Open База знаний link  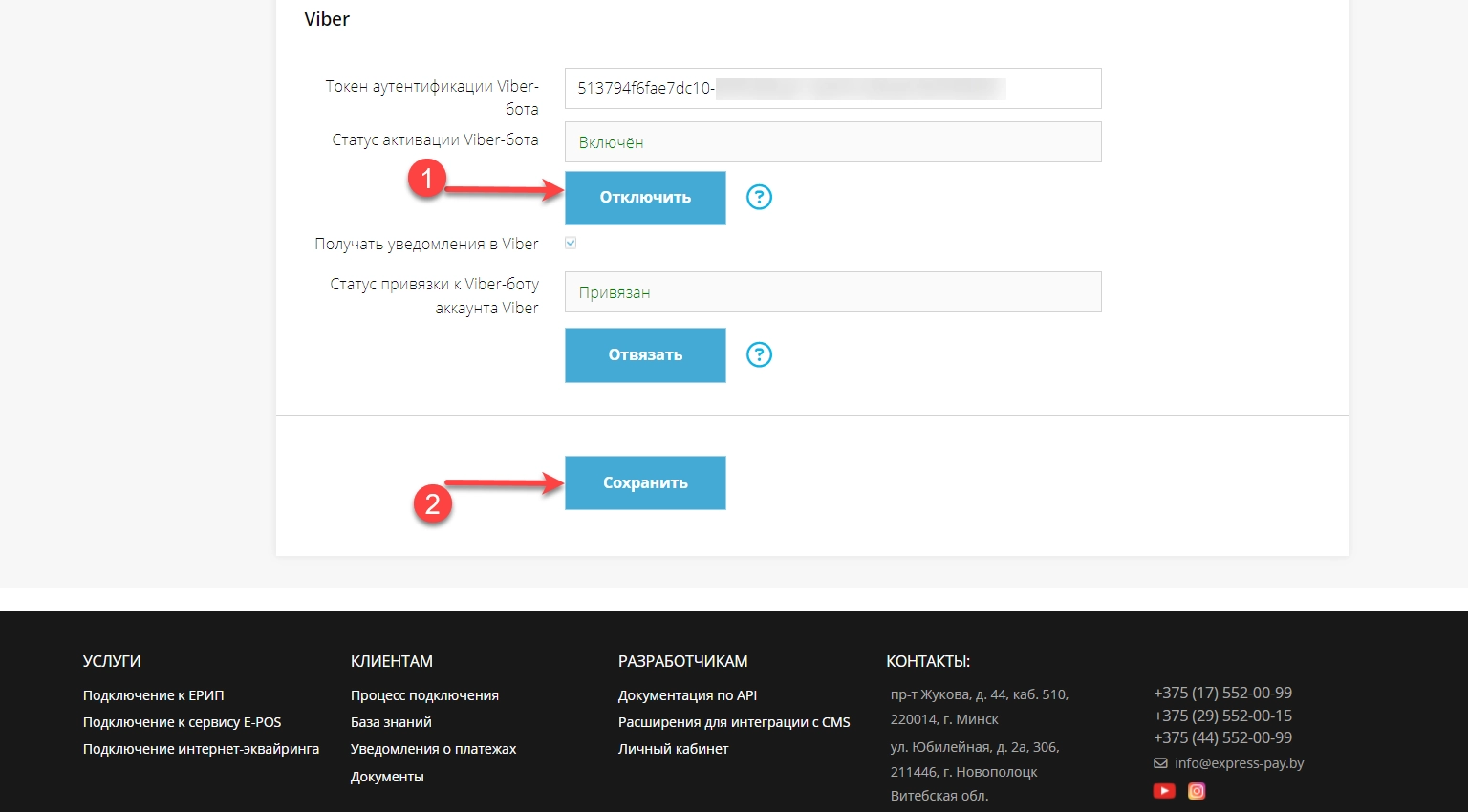[x=391, y=722]
